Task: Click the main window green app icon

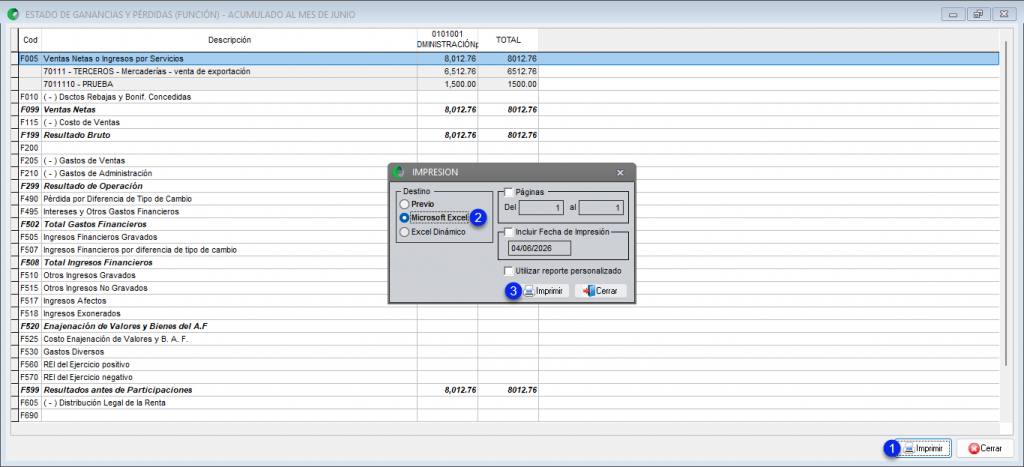Action: (11, 14)
